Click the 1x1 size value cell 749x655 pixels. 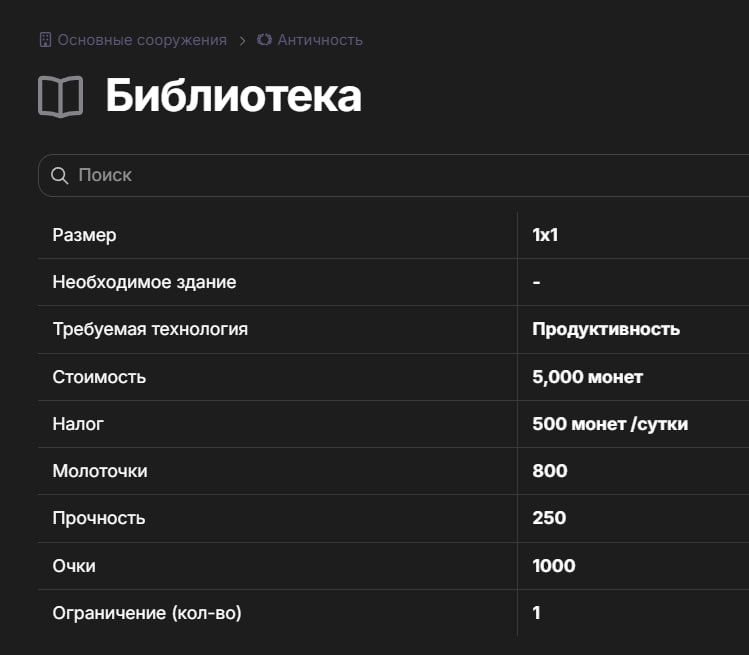tap(545, 235)
